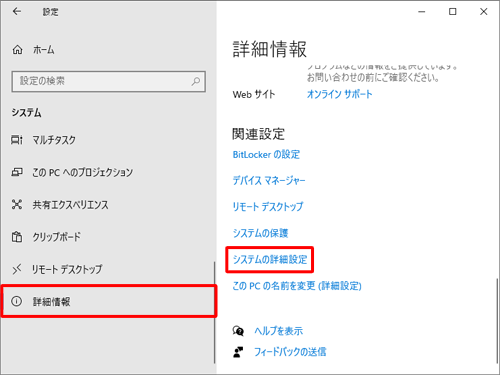The height and width of the screenshot is (375, 500).
Task: Open デバイス マネージャー link
Action: coord(269,181)
